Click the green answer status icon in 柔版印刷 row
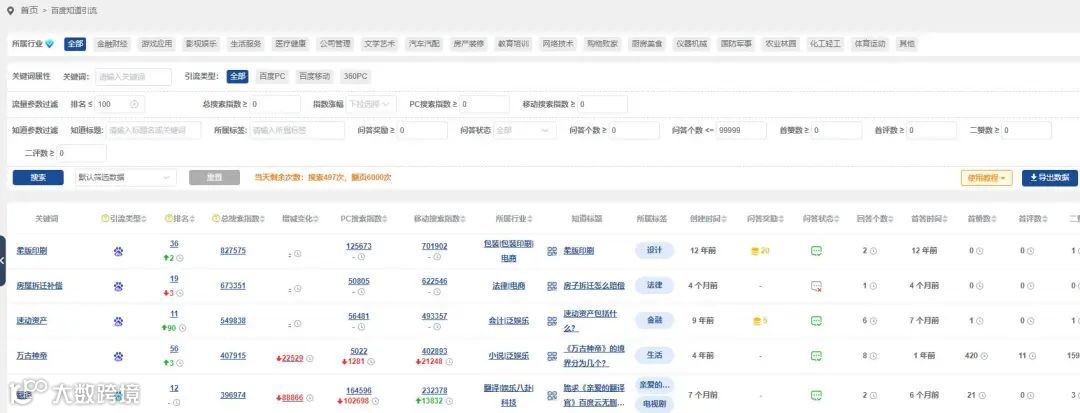 tap(816, 251)
